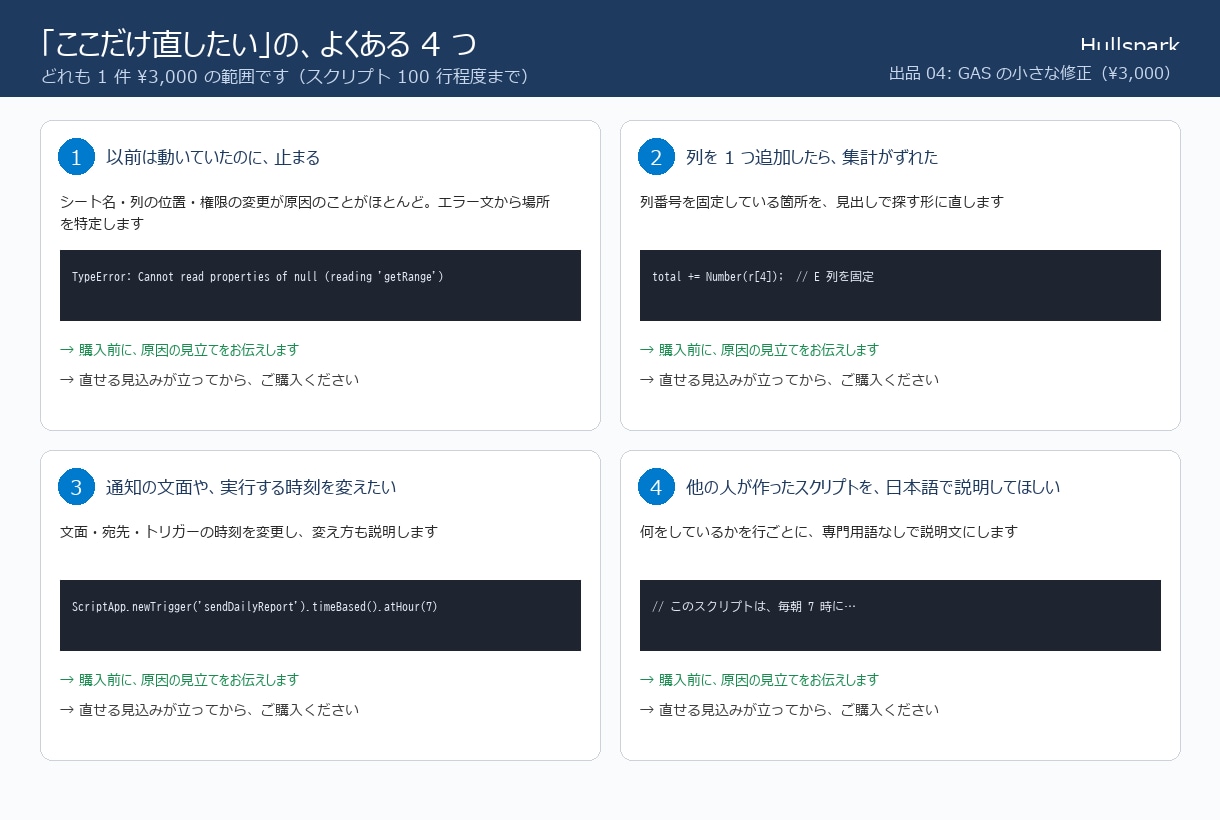The image size is (1220, 820).
Task: Click the ScriptApp.newTrigger('sendDailyReport') code block
Action: tap(320, 615)
